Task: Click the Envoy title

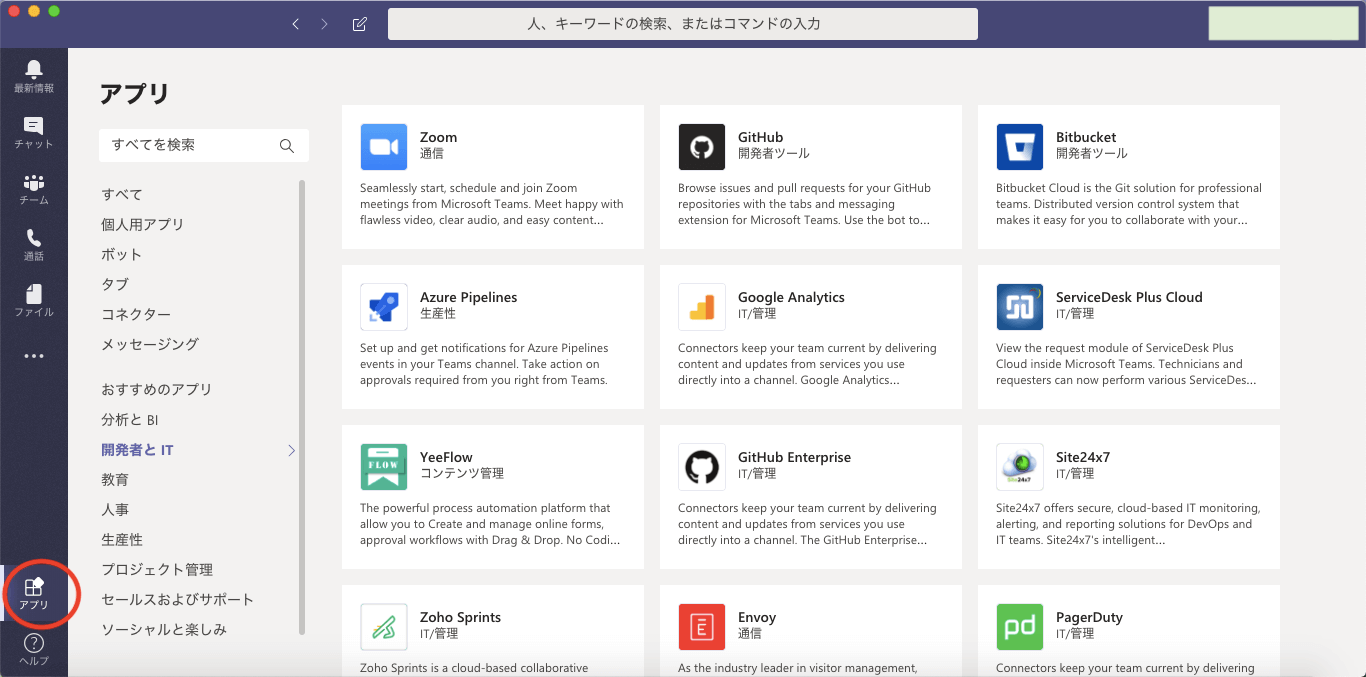Action: pyautogui.click(x=757, y=618)
